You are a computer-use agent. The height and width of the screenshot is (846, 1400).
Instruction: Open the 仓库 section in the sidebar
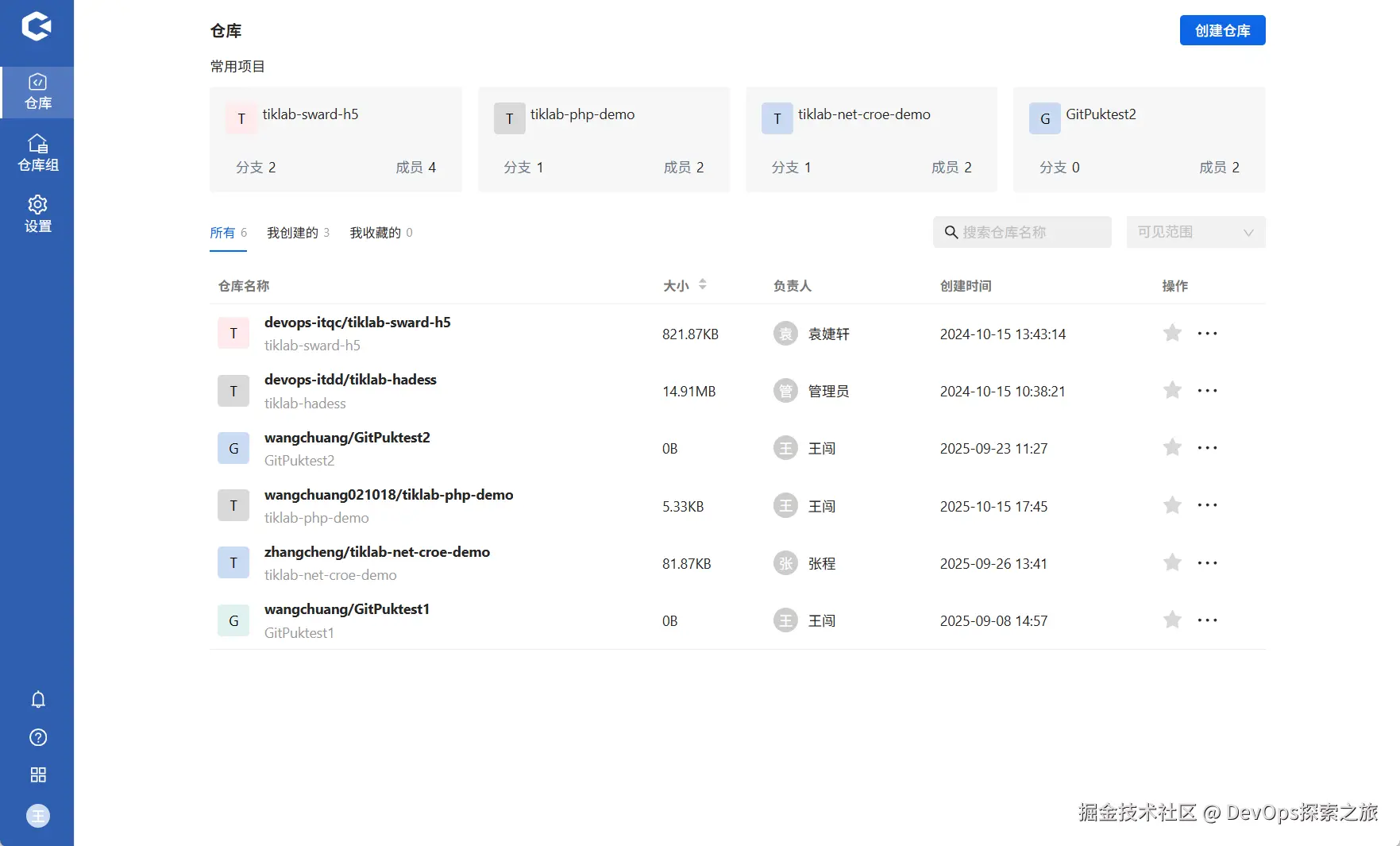click(37, 92)
